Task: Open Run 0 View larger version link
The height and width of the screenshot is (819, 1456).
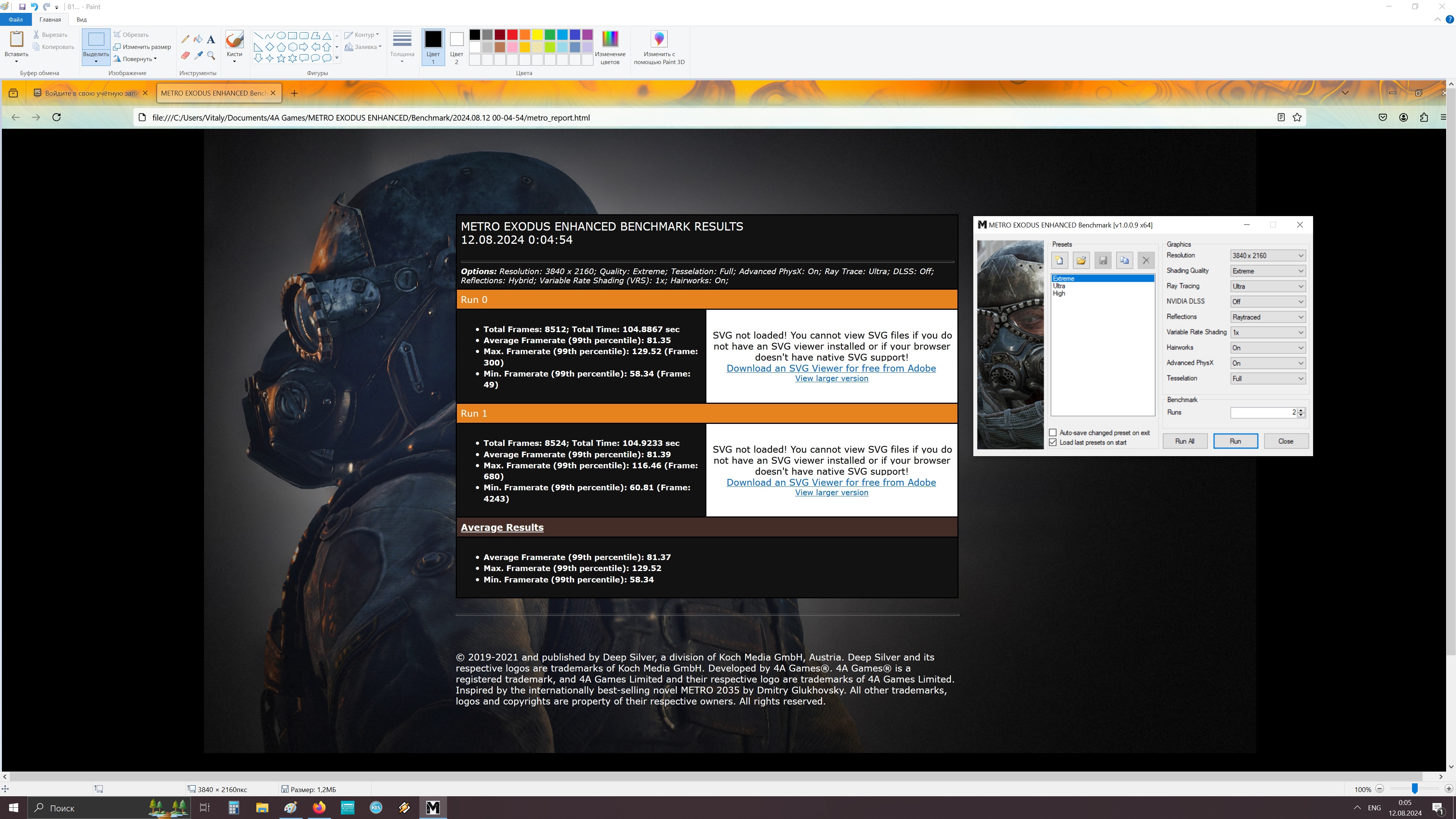Action: 831,379
